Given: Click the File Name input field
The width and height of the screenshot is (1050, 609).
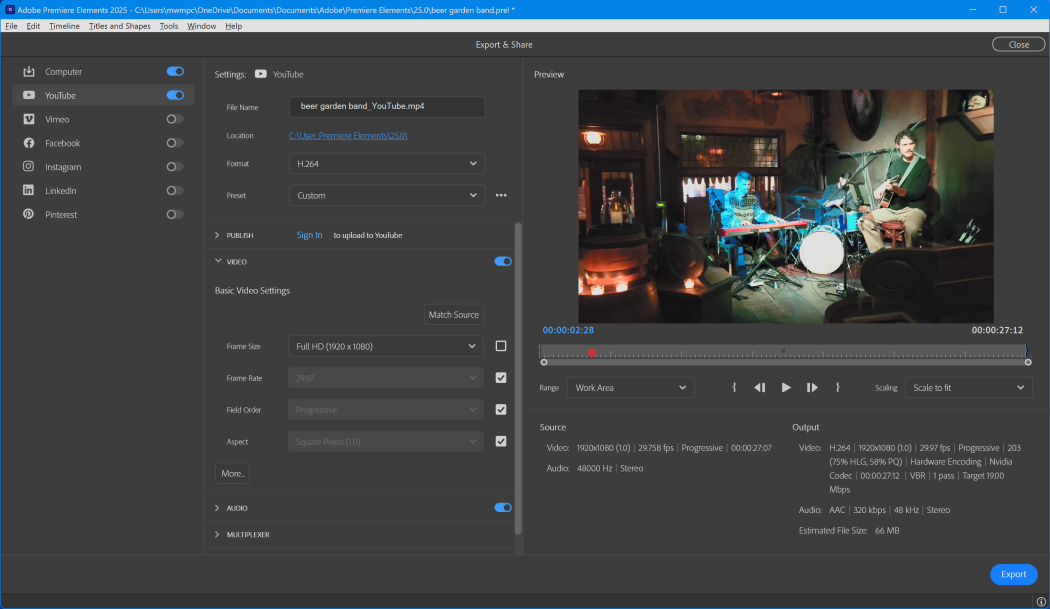Looking at the screenshot, I should [386, 107].
